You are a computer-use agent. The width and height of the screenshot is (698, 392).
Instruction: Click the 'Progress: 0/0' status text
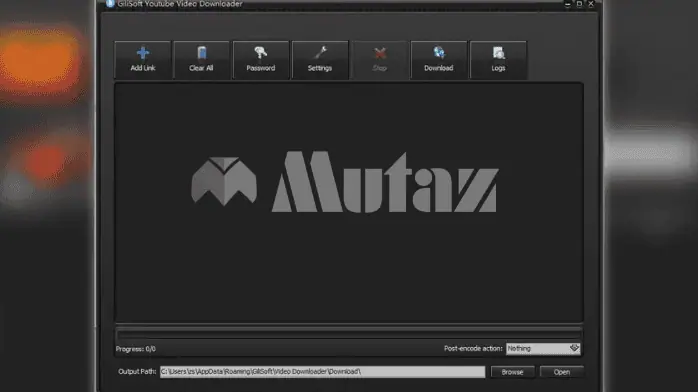tap(136, 349)
